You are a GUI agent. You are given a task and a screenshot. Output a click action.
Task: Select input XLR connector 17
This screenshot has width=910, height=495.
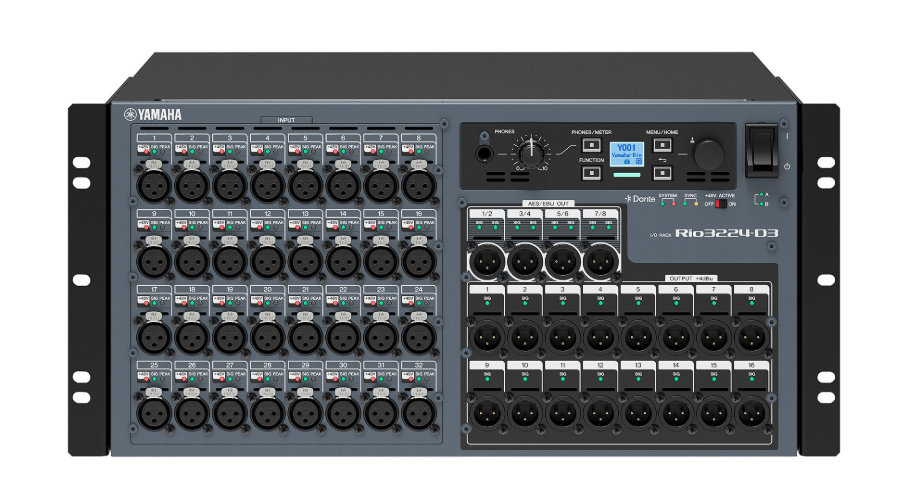(x=154, y=337)
